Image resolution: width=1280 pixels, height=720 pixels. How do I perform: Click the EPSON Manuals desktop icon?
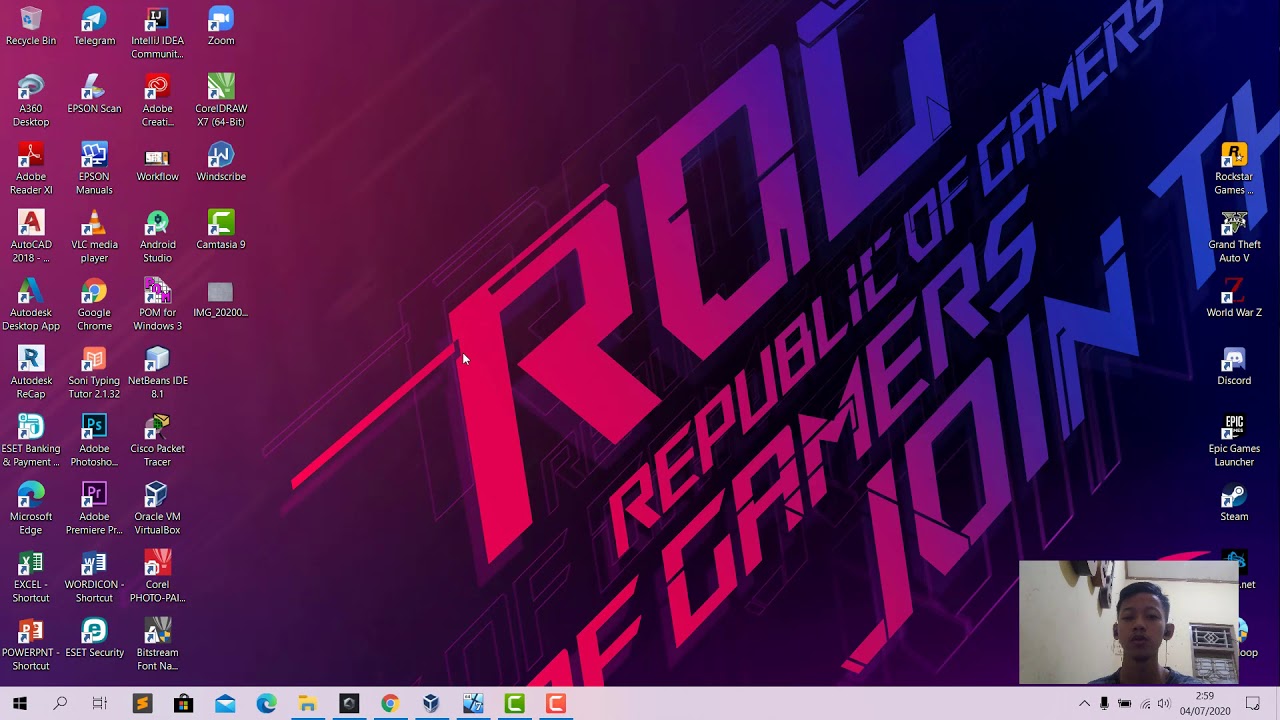coord(94,169)
